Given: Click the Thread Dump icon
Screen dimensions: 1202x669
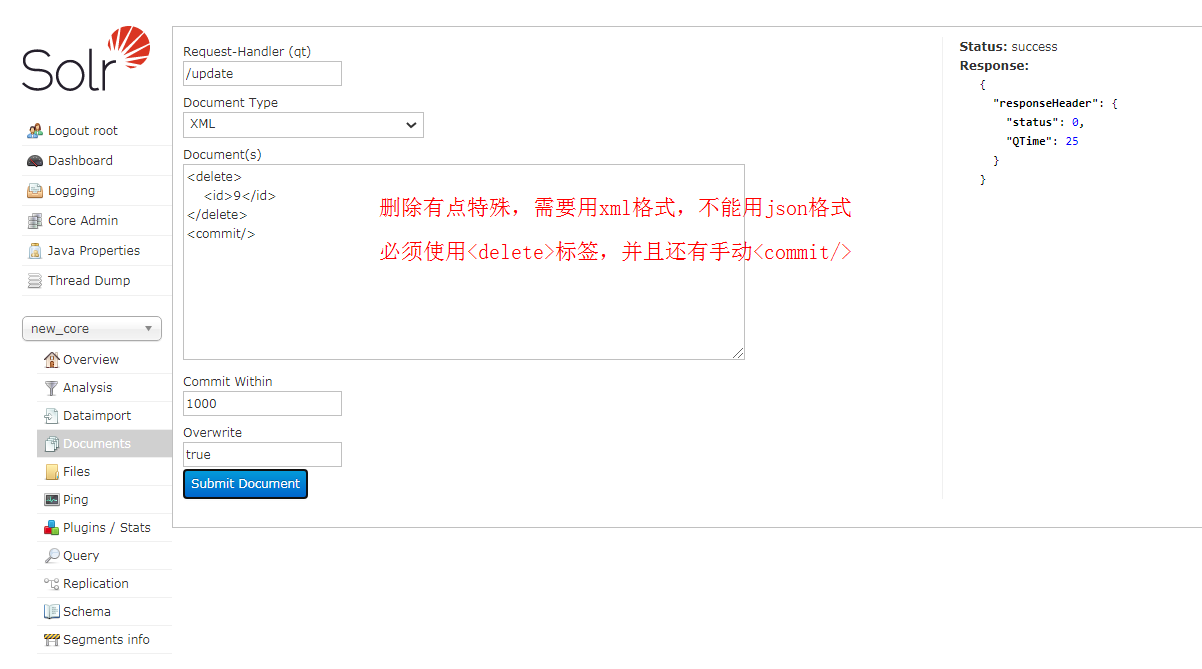Looking at the screenshot, I should tap(35, 281).
